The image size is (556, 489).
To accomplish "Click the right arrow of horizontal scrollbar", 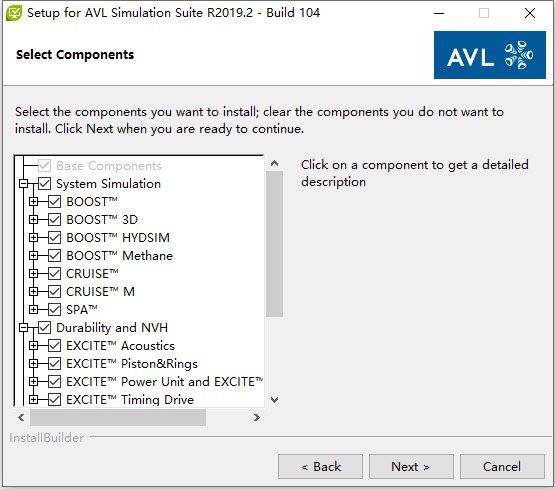I will click(257, 417).
